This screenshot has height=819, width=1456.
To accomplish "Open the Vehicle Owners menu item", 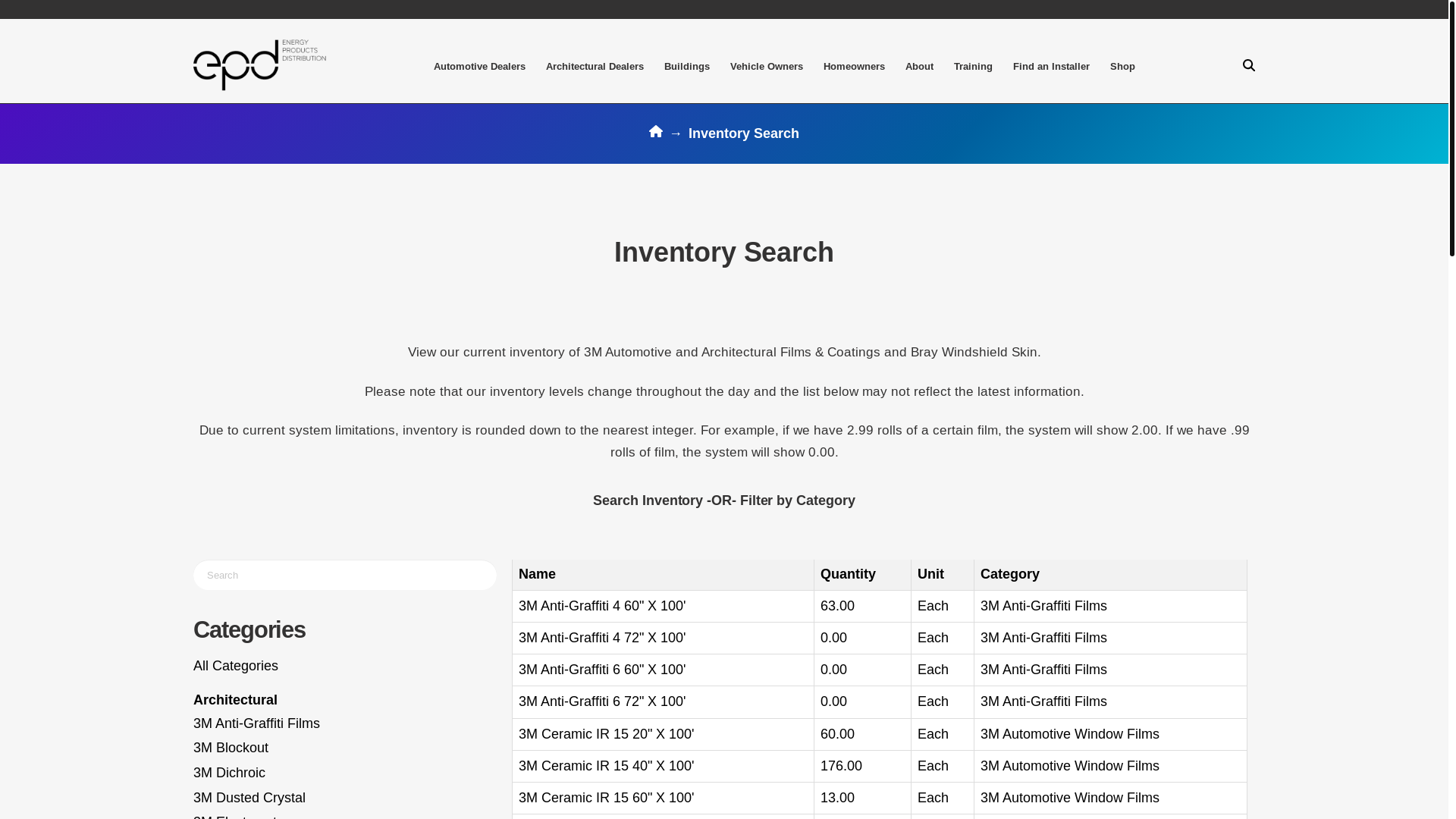I will tap(767, 67).
